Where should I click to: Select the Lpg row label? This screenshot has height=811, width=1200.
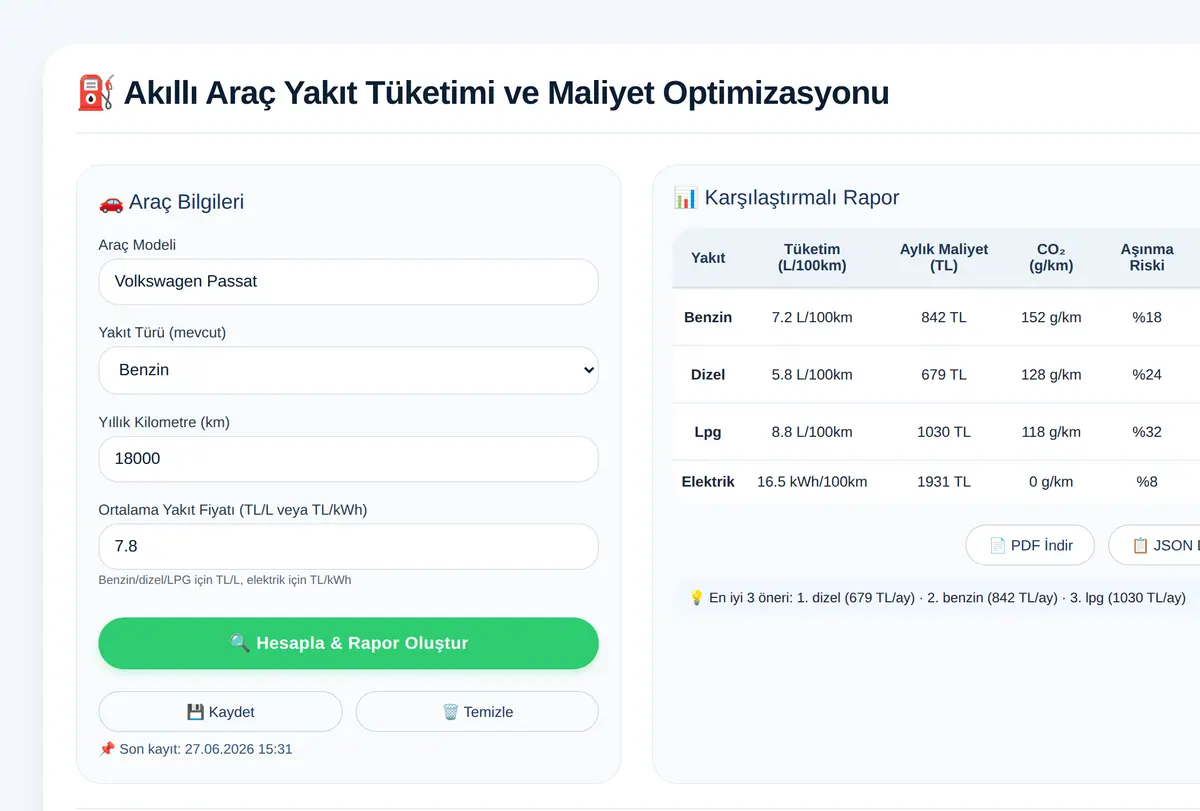[x=708, y=432]
